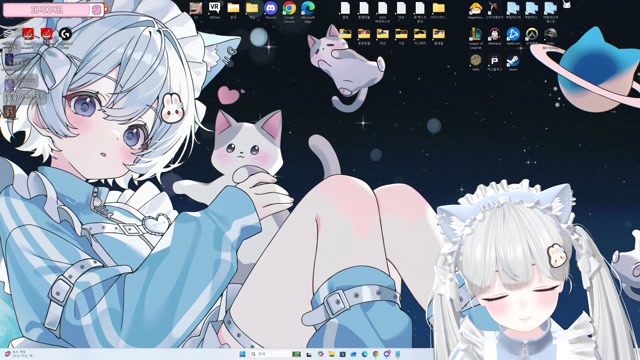Open the Windows Start menu
Screen dimensions: 640x360
click(242, 354)
